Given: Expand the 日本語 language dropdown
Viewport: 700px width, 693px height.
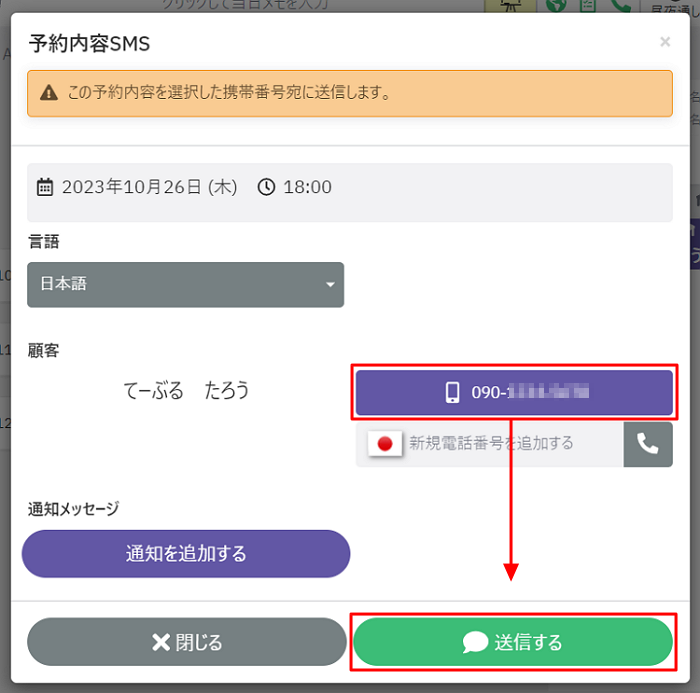Looking at the screenshot, I should pos(185,284).
